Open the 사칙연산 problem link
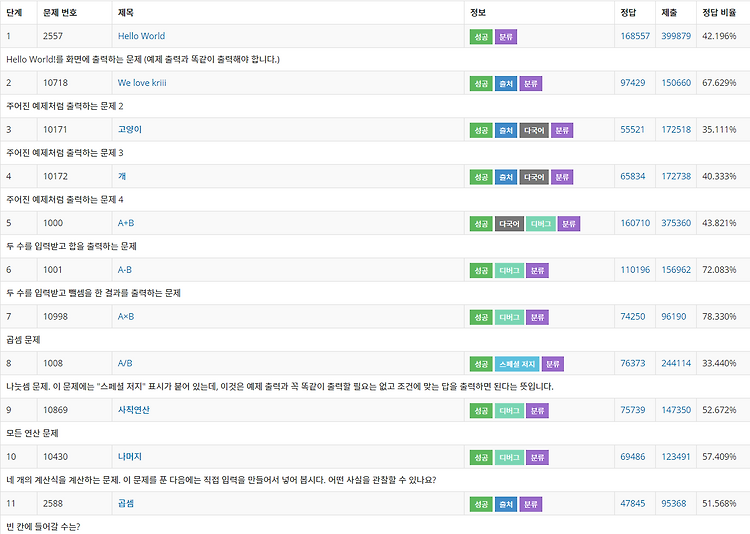Screen dimensions: 750x534 [133, 410]
